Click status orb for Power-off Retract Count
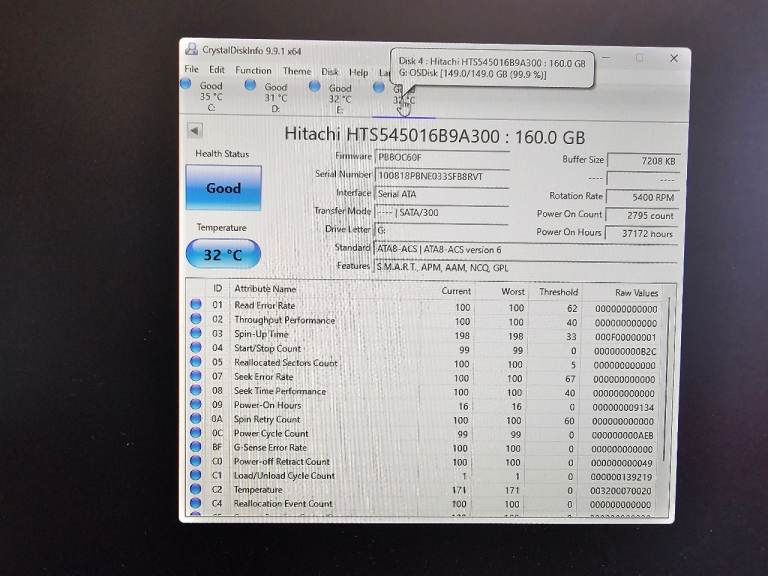The width and height of the screenshot is (768, 576). tap(196, 460)
